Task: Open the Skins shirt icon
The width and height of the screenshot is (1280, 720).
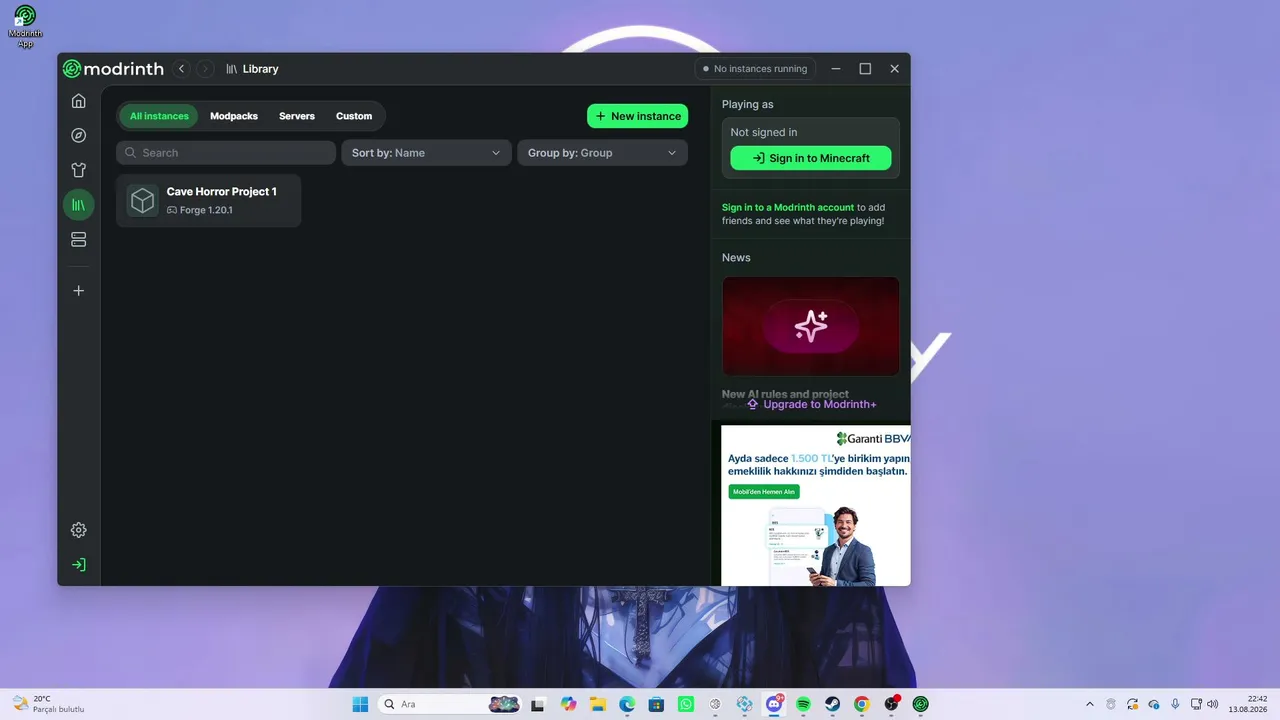Action: coord(79,170)
